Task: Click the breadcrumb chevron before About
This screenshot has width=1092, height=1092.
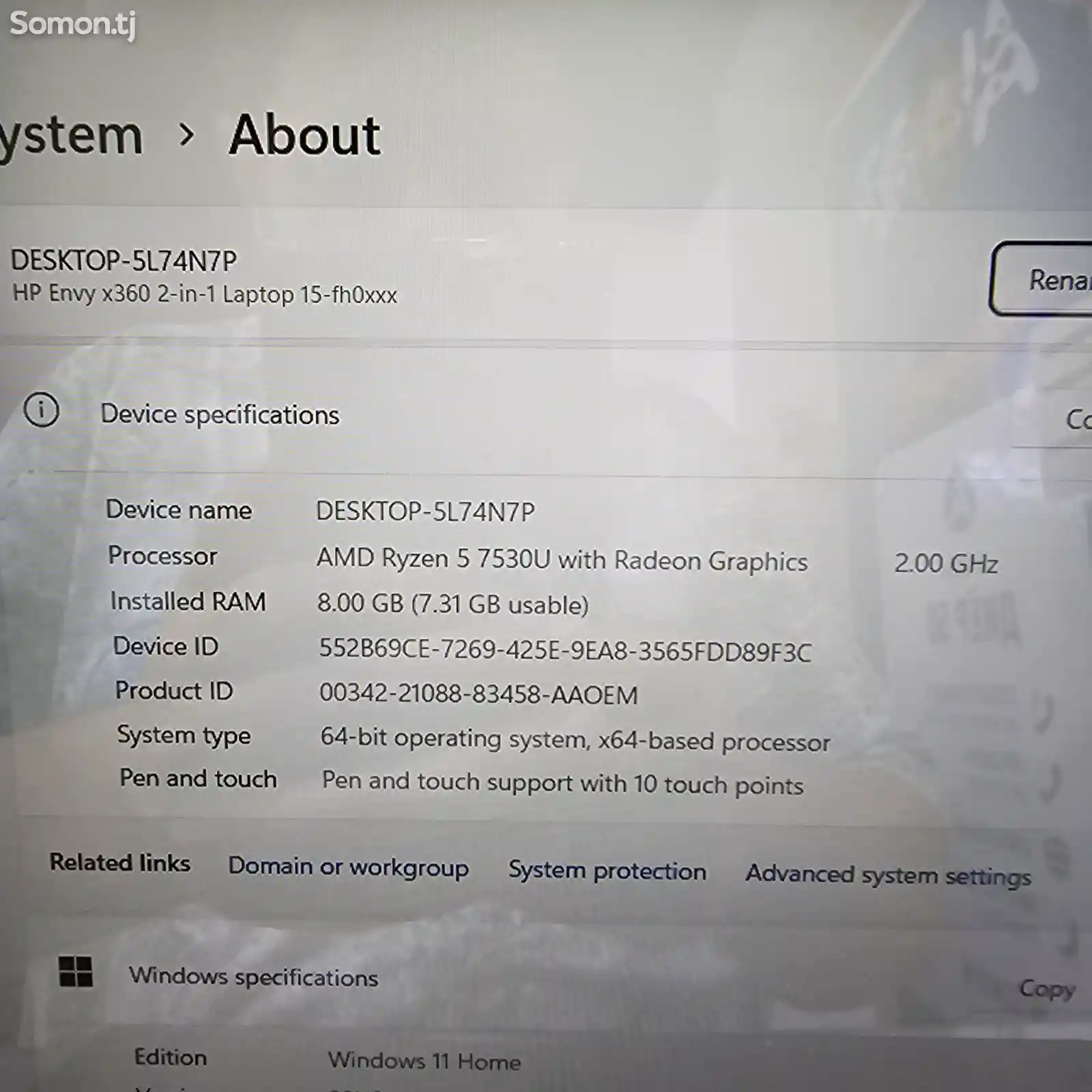Action: click(186, 134)
